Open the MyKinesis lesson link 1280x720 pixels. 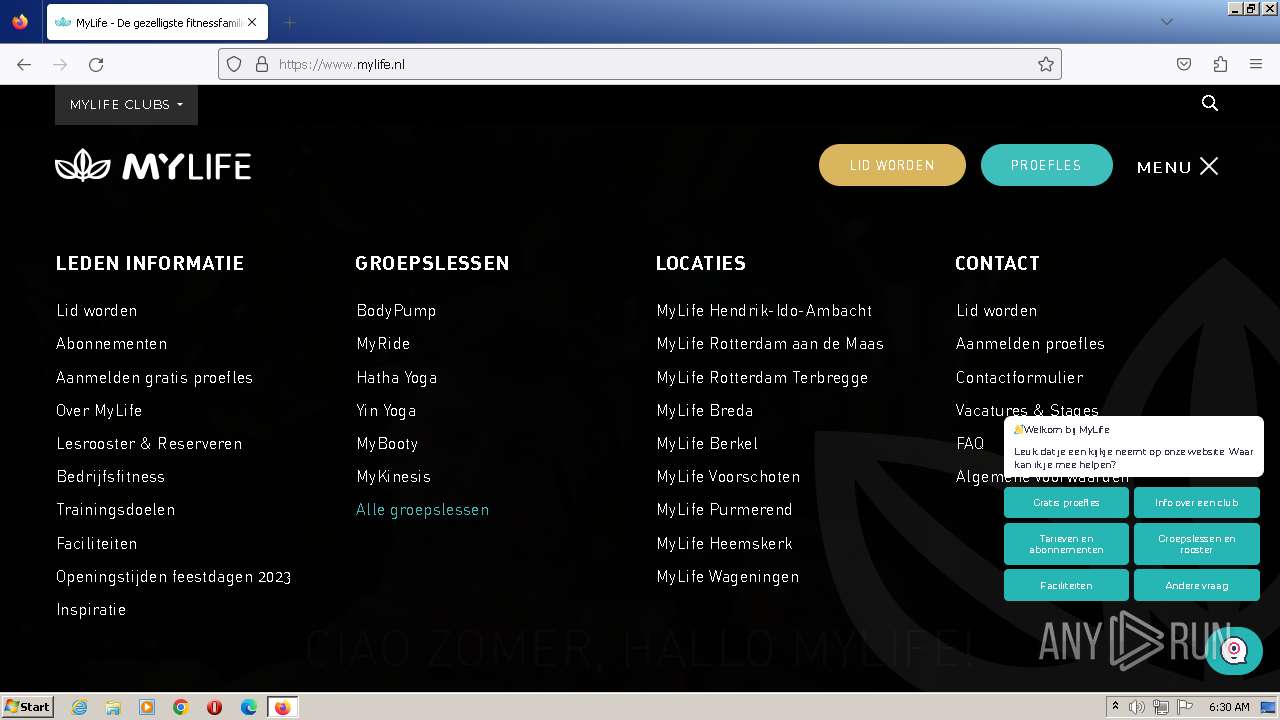pos(394,476)
